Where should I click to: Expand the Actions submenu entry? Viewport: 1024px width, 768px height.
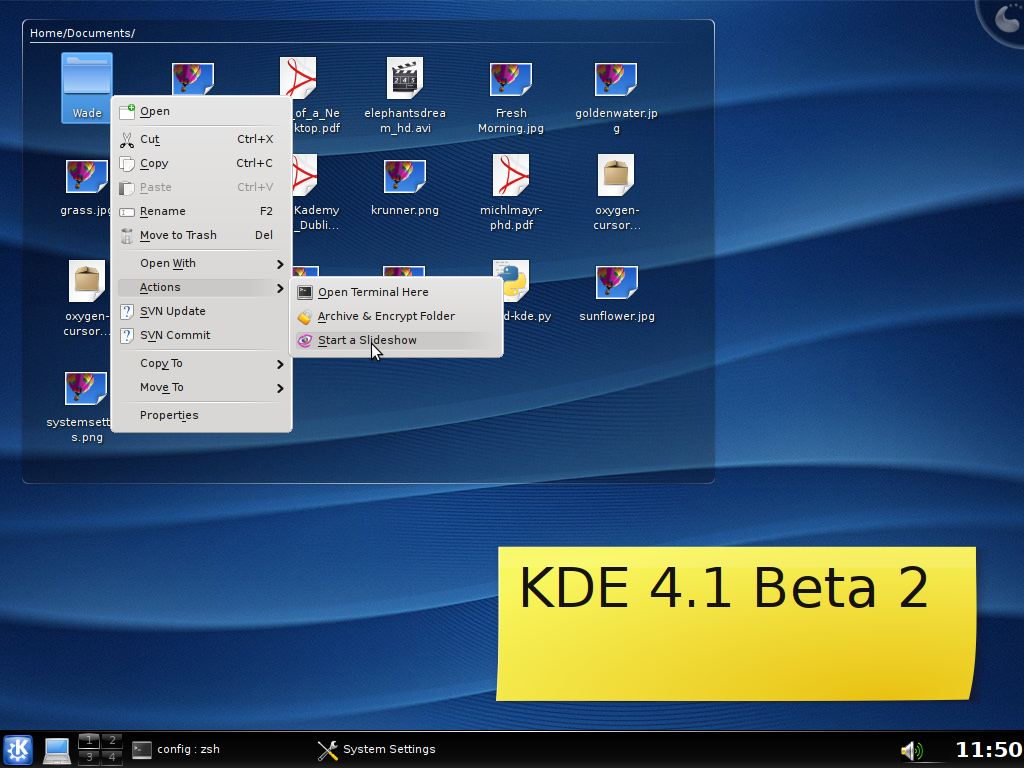(x=202, y=287)
